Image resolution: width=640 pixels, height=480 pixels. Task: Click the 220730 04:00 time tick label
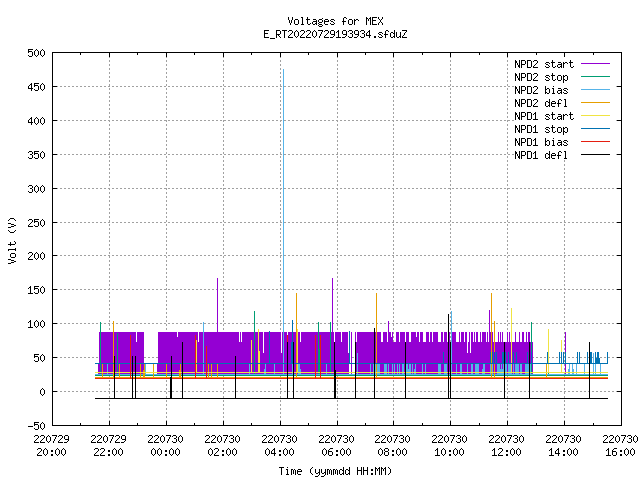pyautogui.click(x=280, y=446)
